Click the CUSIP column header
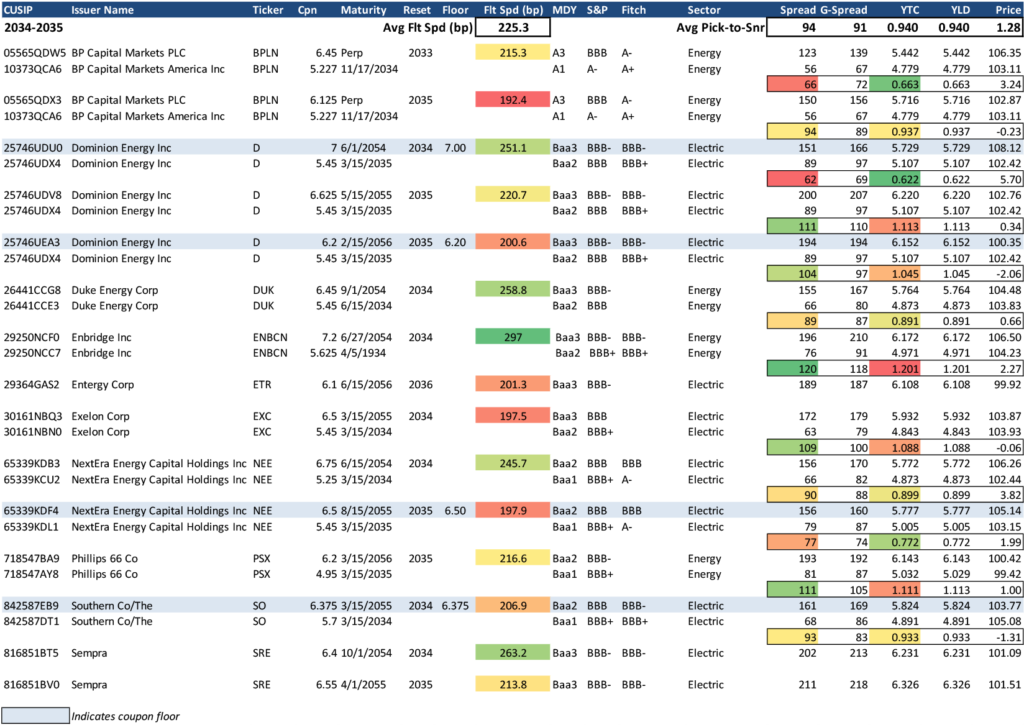 [x=20, y=10]
